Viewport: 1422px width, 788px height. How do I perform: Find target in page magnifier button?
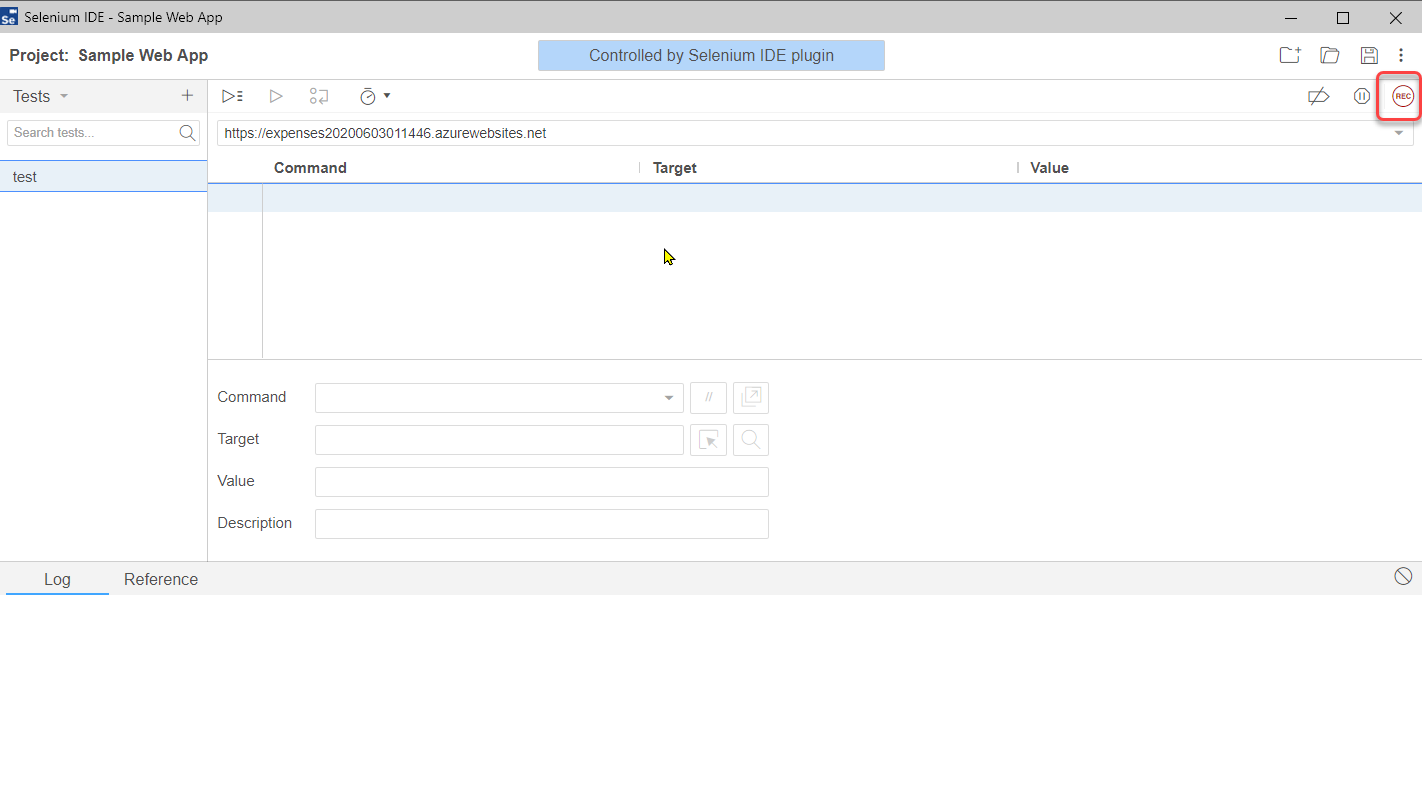click(x=751, y=440)
